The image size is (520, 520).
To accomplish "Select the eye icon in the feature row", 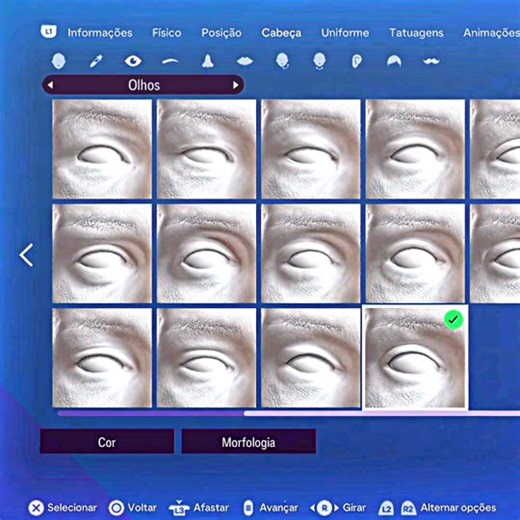I will click(x=133, y=61).
